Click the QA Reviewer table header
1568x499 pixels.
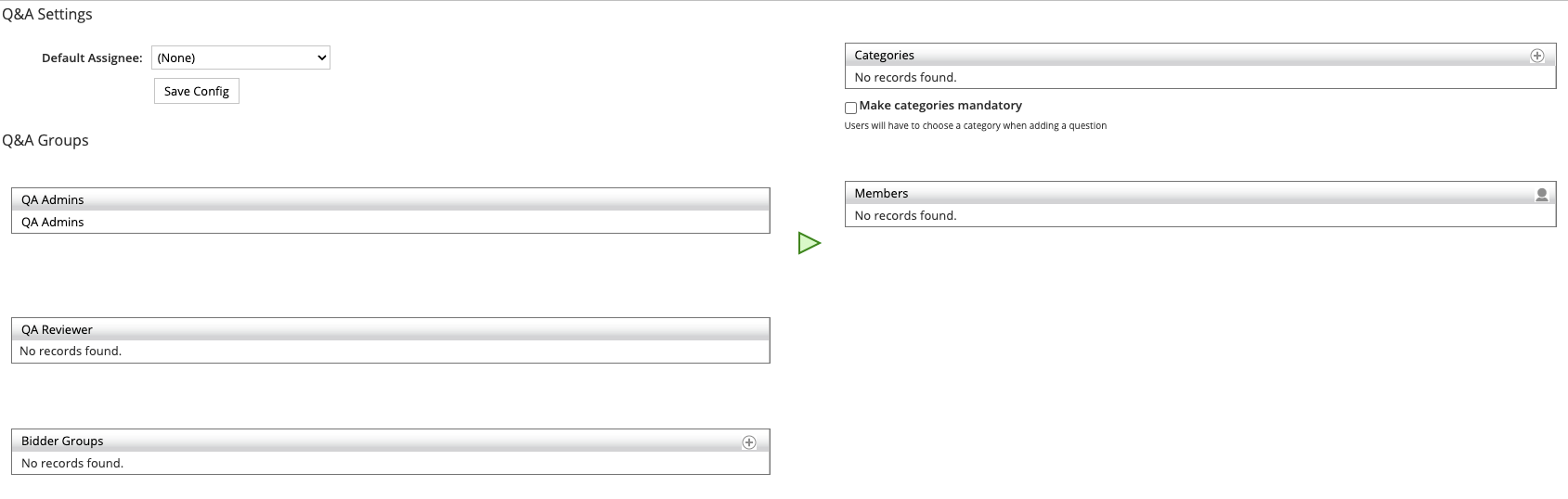391,329
